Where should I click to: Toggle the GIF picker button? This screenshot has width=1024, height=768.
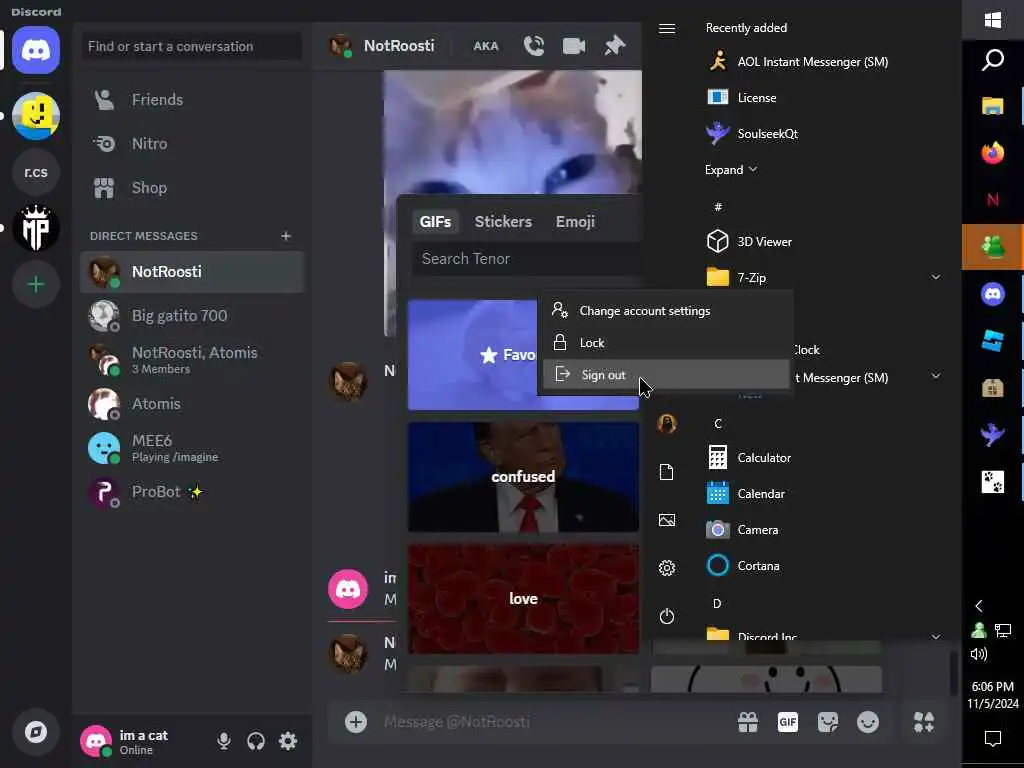click(x=788, y=722)
